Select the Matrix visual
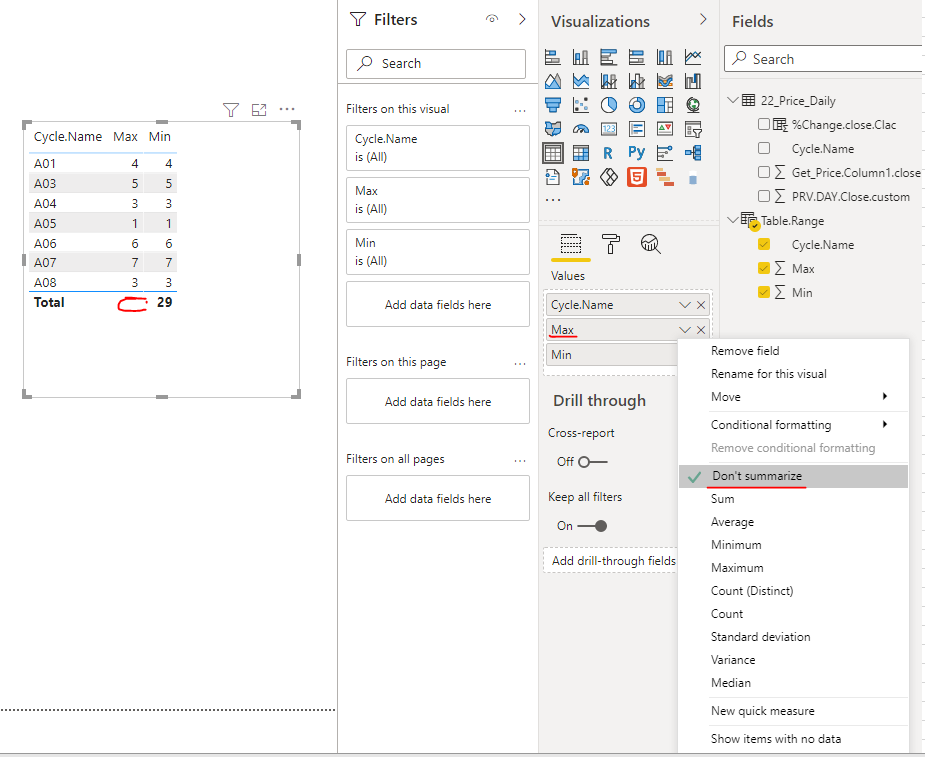This screenshot has width=925, height=757. pyautogui.click(x=580, y=153)
